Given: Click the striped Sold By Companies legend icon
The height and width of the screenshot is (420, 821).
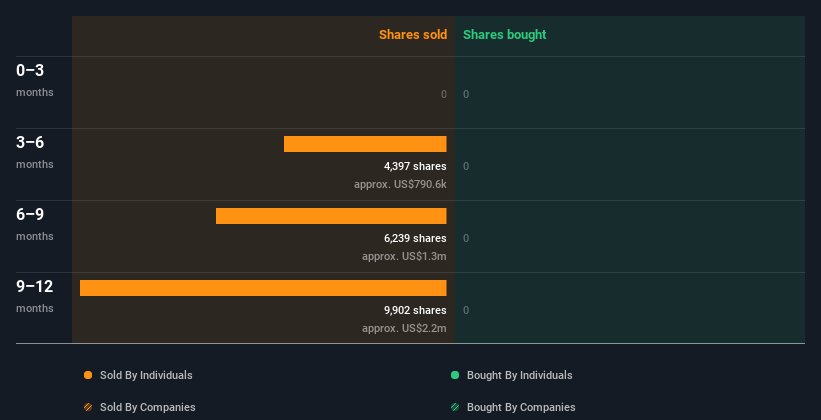Looking at the screenshot, I should click(88, 407).
